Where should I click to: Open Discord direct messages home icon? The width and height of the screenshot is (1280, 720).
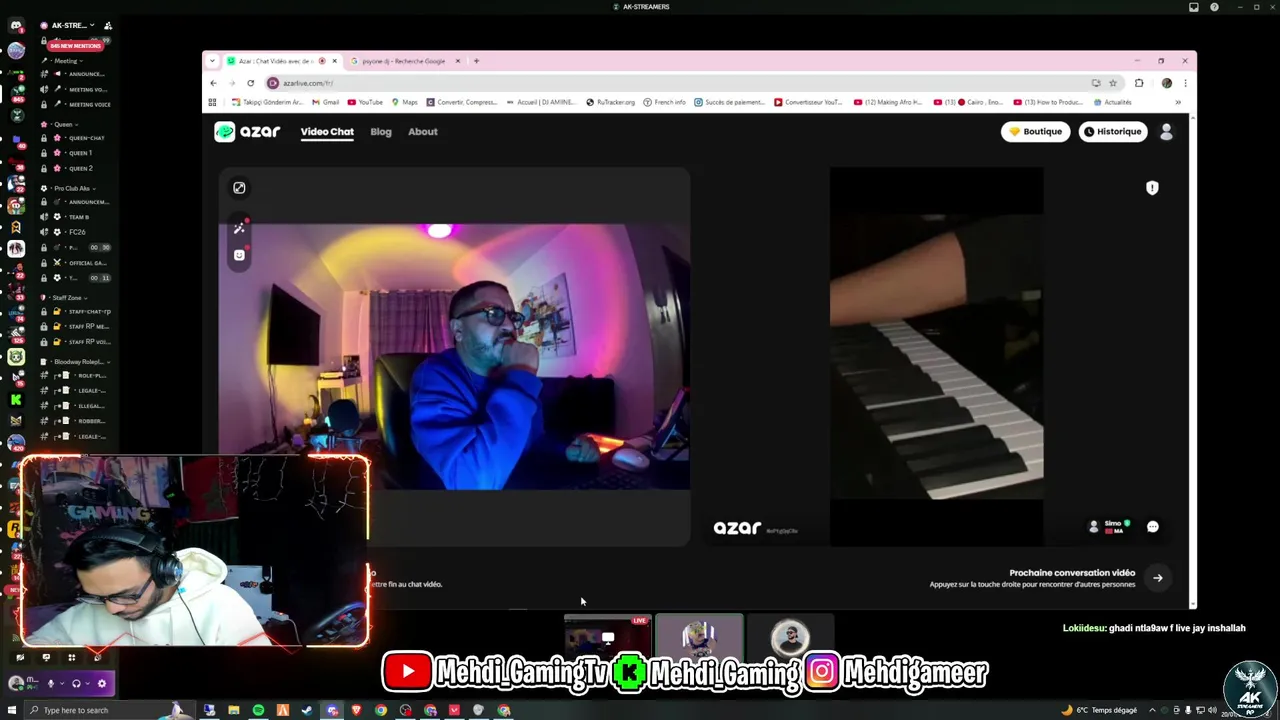(15, 25)
